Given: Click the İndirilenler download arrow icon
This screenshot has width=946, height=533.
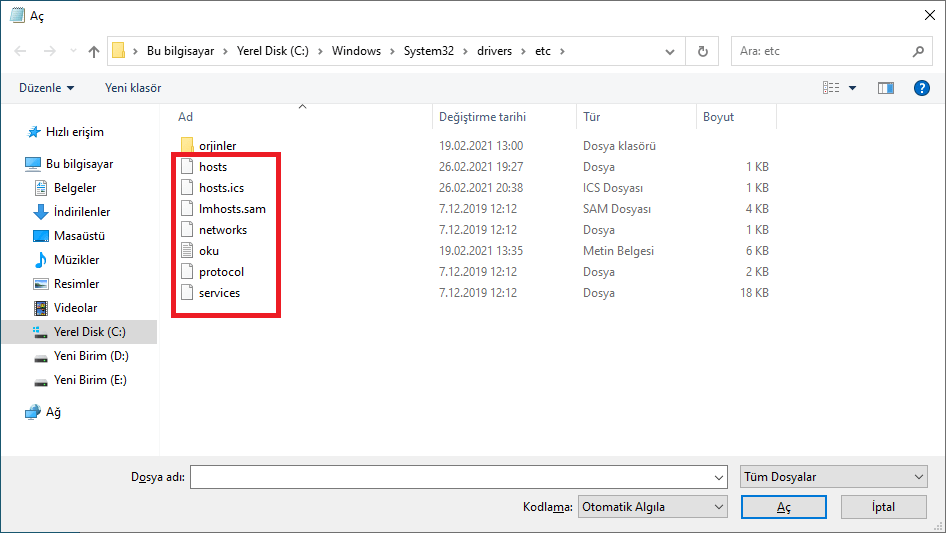Looking at the screenshot, I should [x=40, y=212].
